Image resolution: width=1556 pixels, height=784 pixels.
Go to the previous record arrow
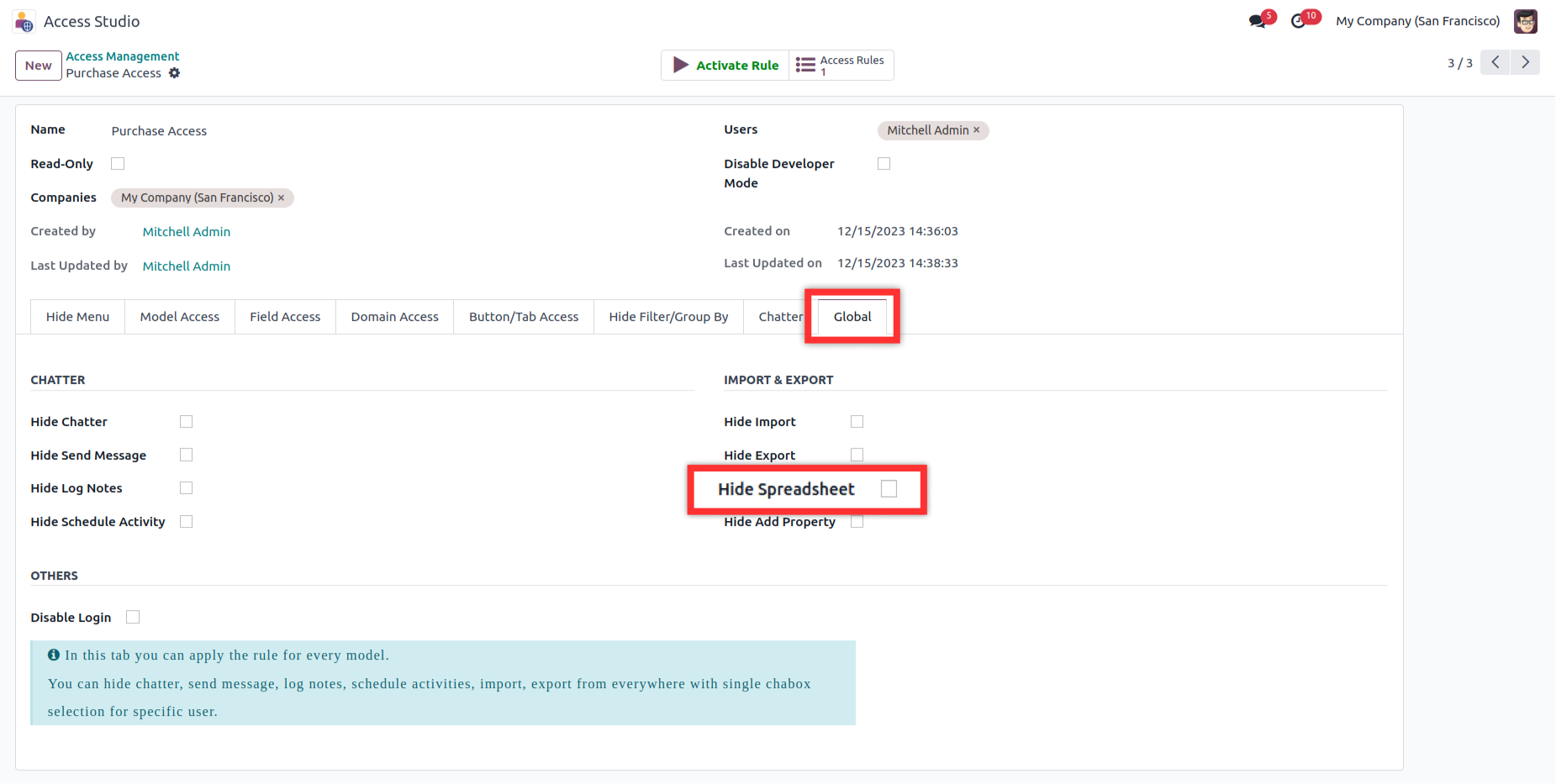coord(1495,62)
